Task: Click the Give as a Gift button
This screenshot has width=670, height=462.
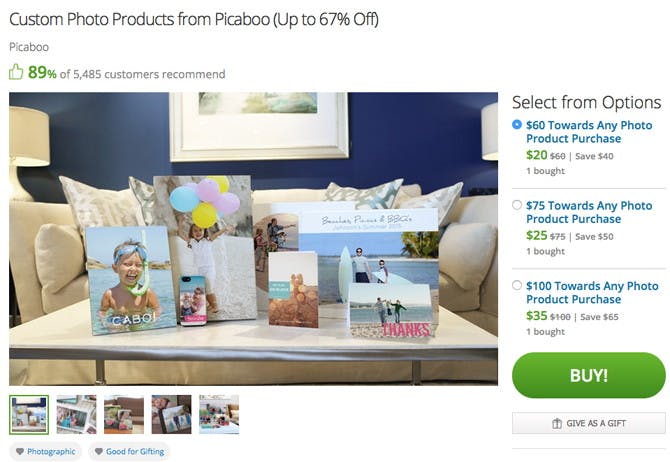Action: (x=588, y=423)
